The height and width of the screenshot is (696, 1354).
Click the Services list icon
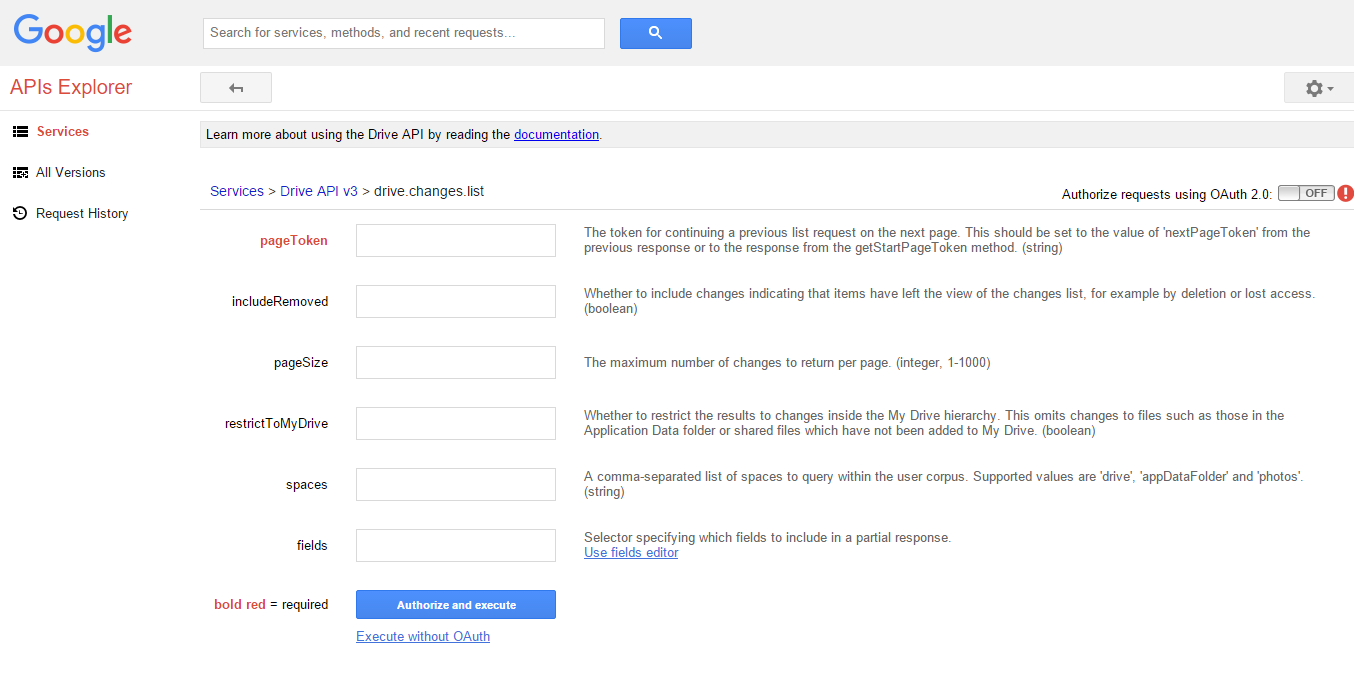click(x=20, y=132)
